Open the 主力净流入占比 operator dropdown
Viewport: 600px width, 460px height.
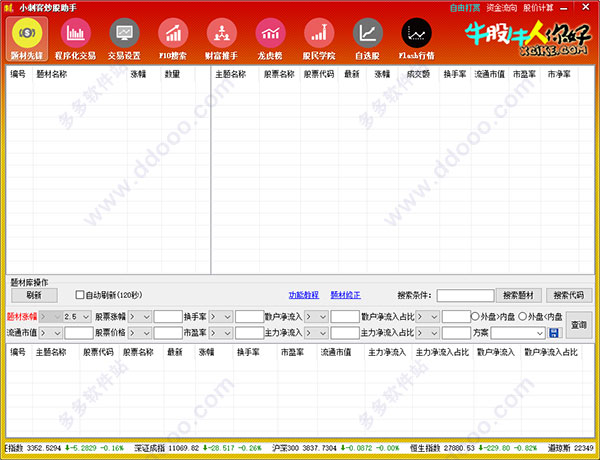tap(427, 333)
